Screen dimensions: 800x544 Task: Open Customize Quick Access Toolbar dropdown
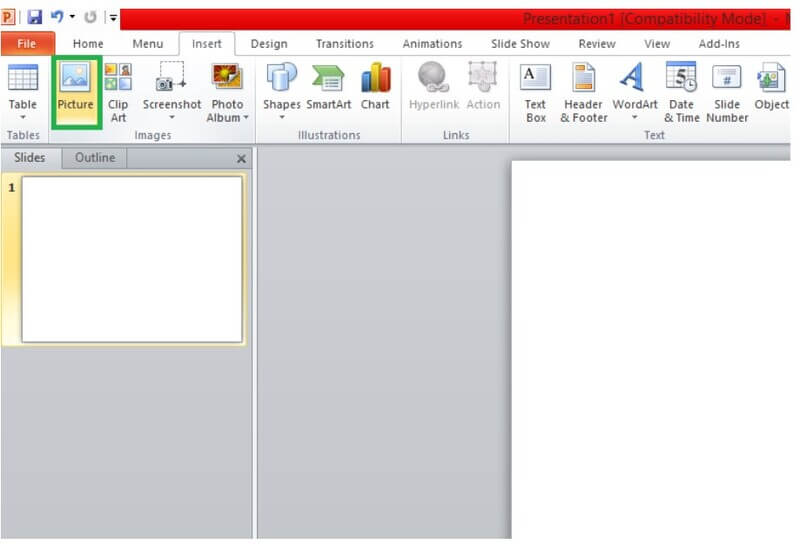pos(113,18)
